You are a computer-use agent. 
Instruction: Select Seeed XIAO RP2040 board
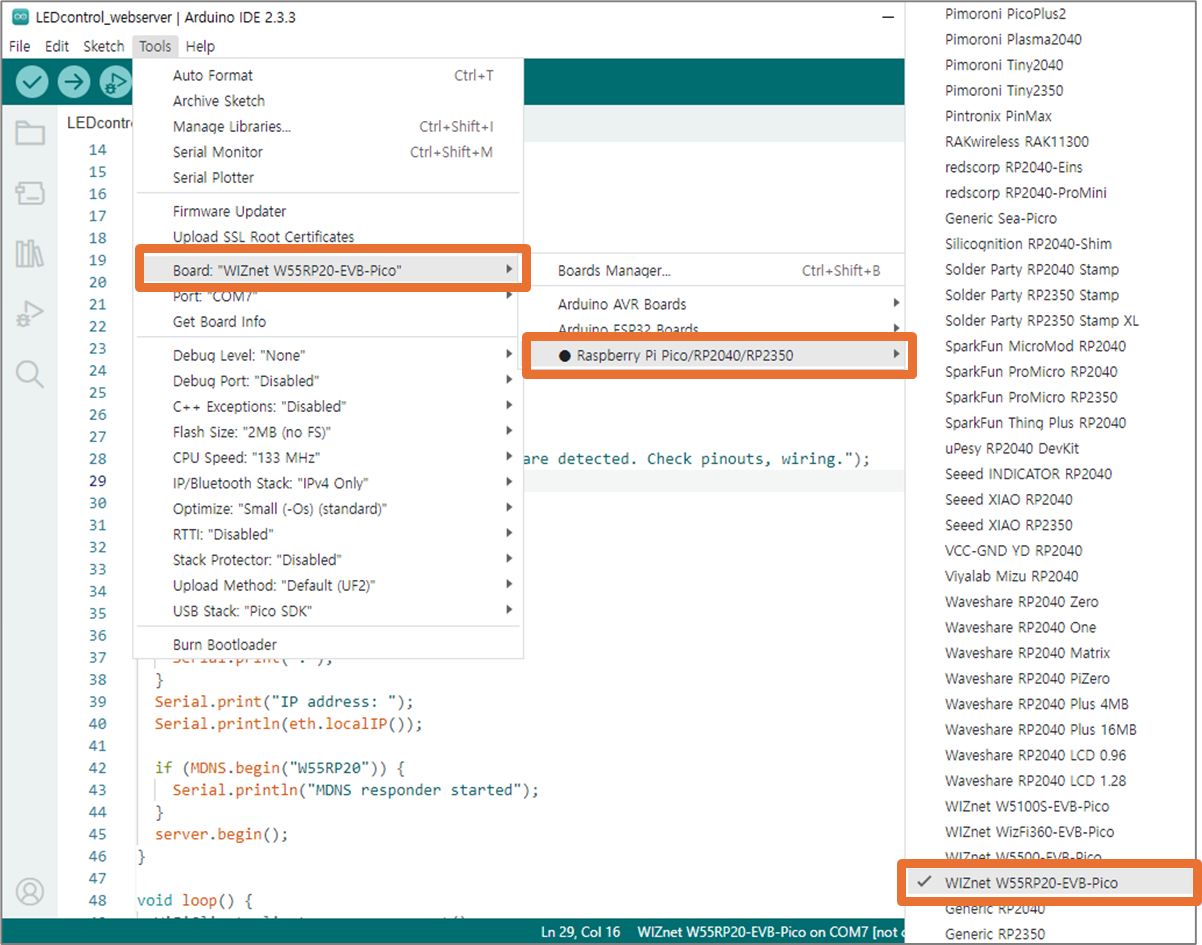click(1049, 499)
